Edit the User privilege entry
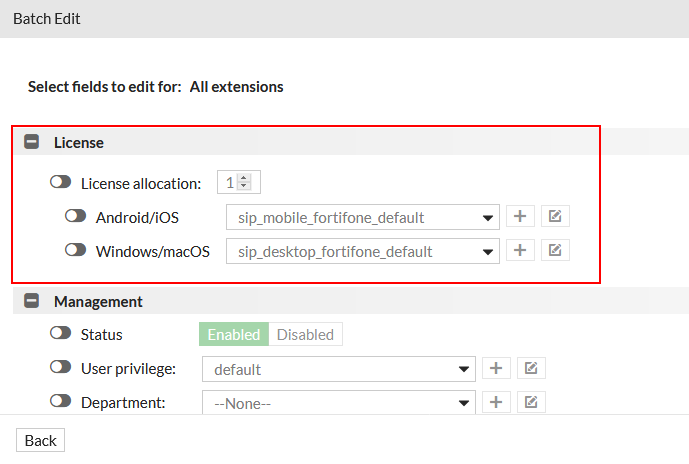This screenshot has height=464, width=689. click(x=531, y=369)
